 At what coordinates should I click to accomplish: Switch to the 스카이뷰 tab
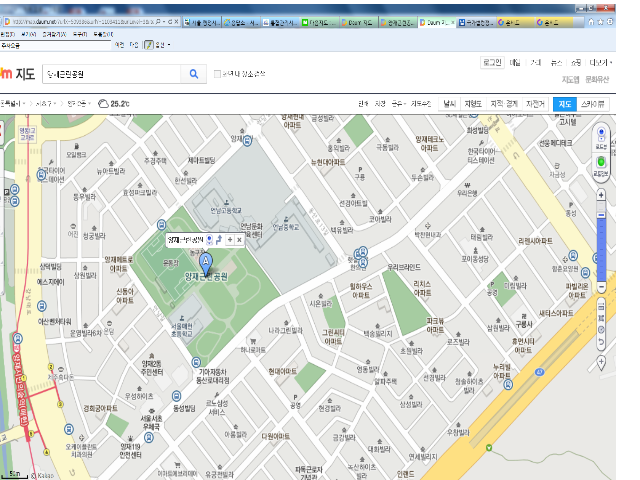tap(594, 103)
